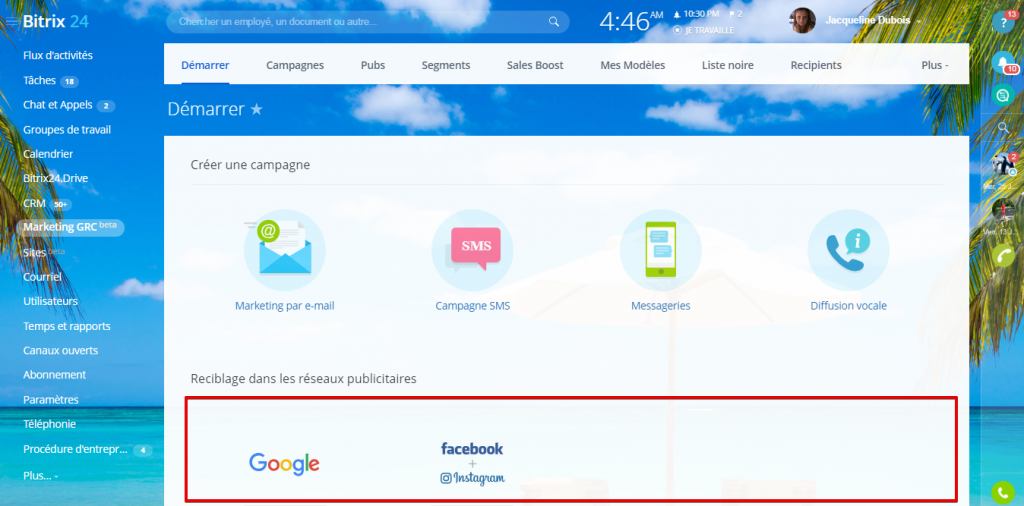Open CRM in the sidebar
The width and height of the screenshot is (1024, 506).
coord(34,203)
